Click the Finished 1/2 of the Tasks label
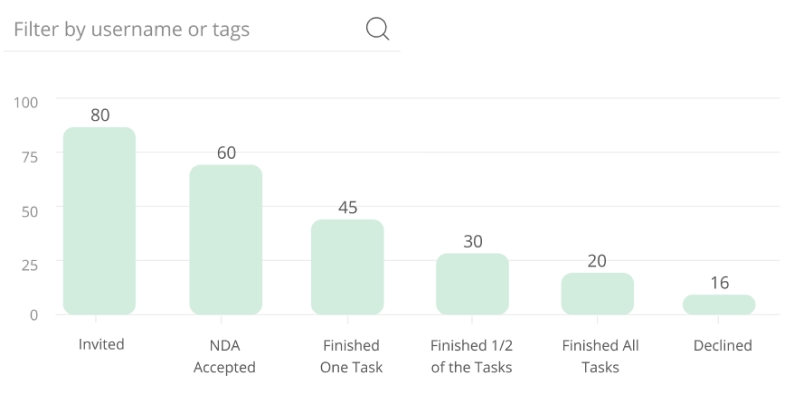 pos(471,356)
